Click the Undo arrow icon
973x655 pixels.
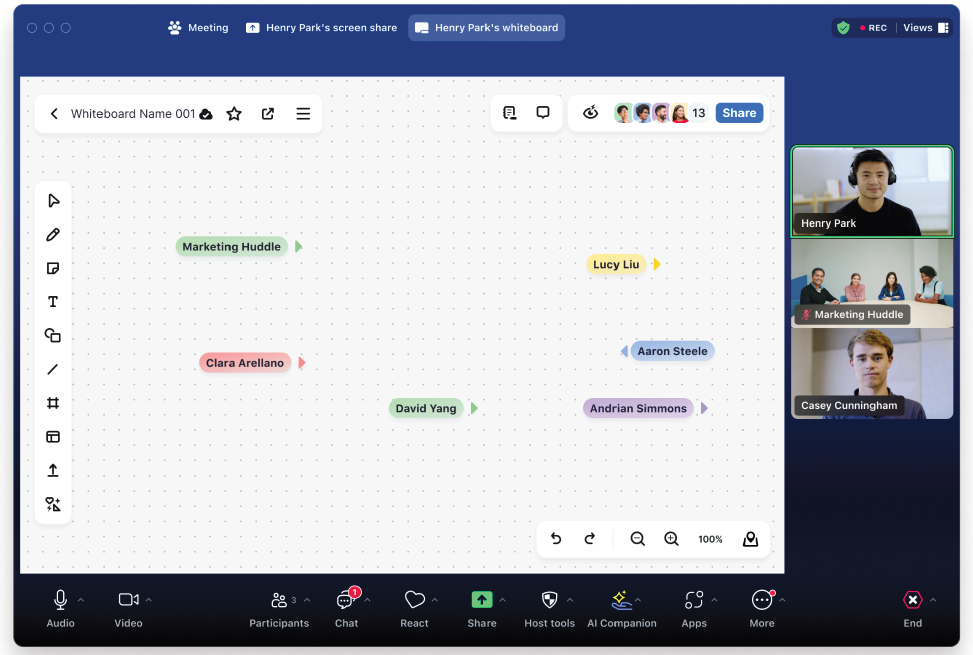[x=556, y=539]
